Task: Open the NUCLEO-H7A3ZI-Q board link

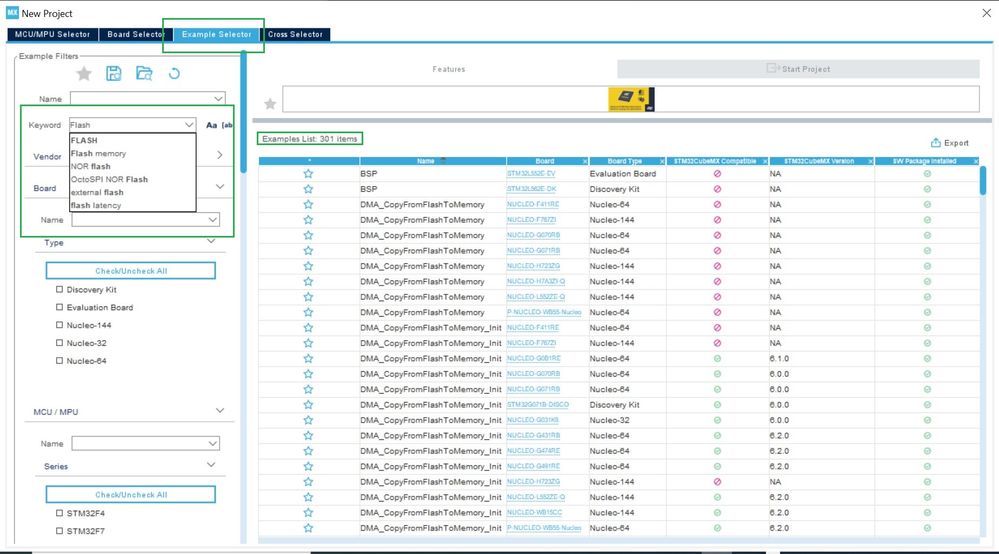Action: click(536, 281)
